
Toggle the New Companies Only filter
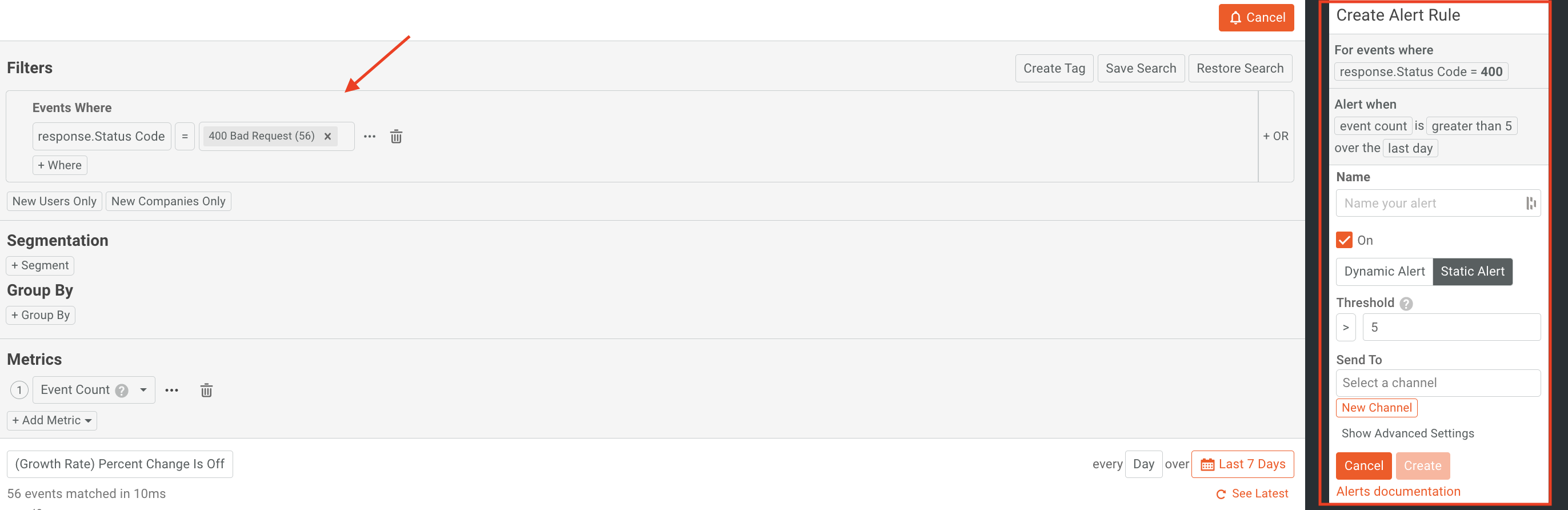168,201
